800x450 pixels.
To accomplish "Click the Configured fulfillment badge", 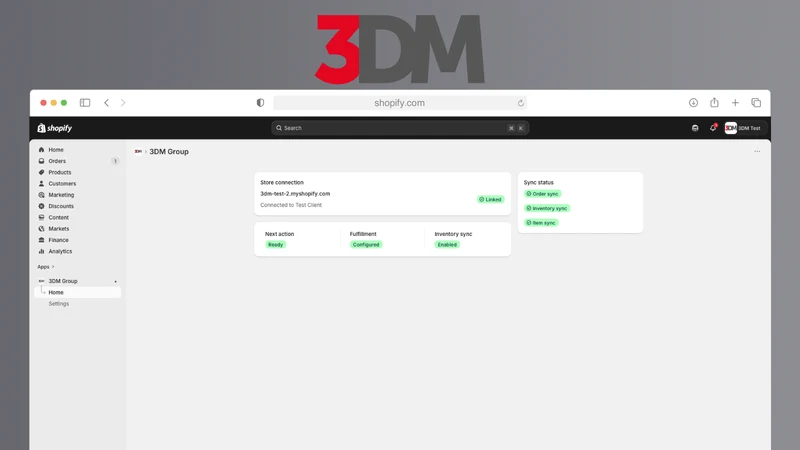I will 366,244.
